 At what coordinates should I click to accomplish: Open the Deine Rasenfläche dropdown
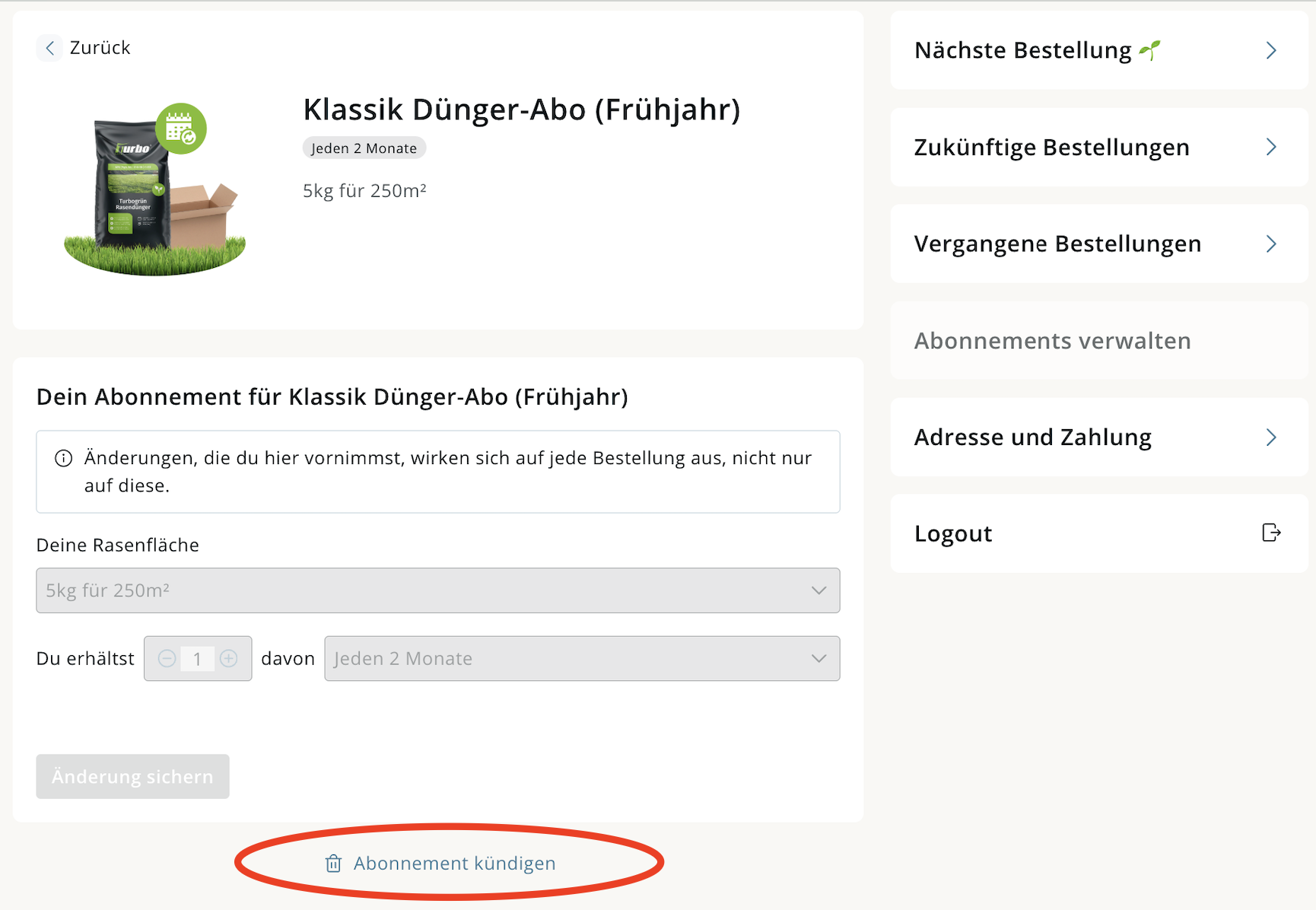438,590
